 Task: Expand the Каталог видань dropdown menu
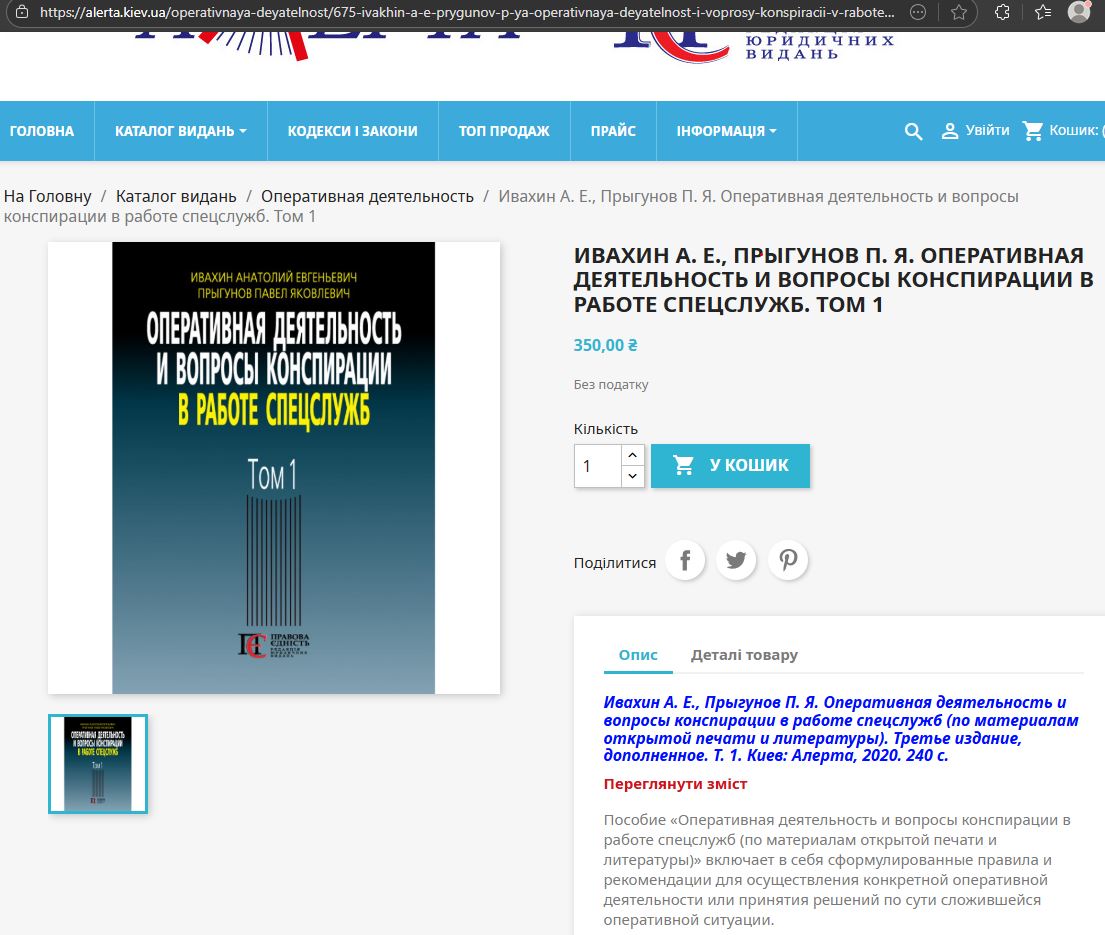(180, 131)
